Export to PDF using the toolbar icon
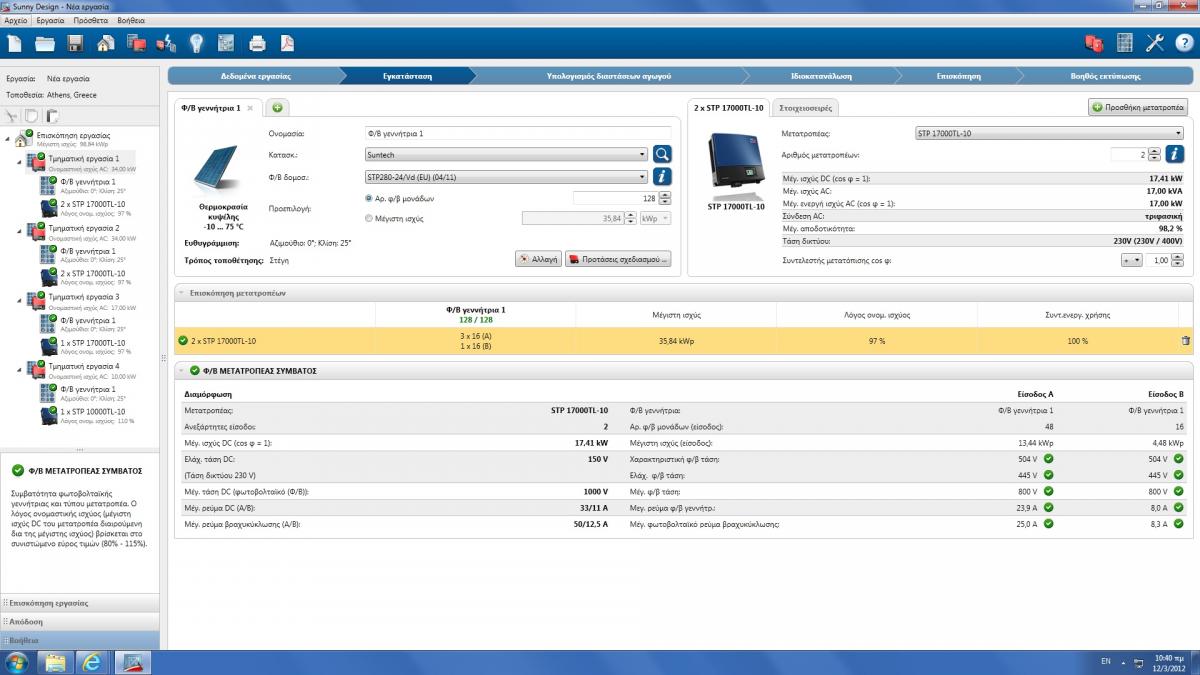Image resolution: width=1200 pixels, height=675 pixels. click(287, 43)
